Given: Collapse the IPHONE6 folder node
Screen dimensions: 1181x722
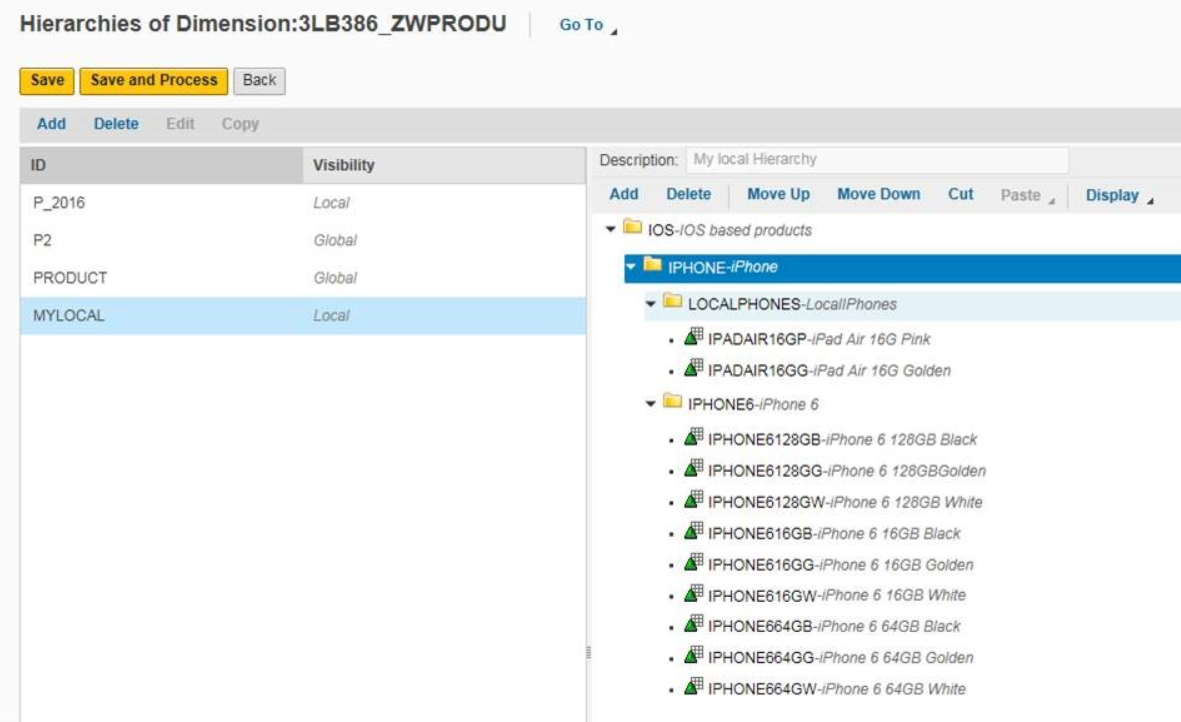Looking at the screenshot, I should (651, 404).
